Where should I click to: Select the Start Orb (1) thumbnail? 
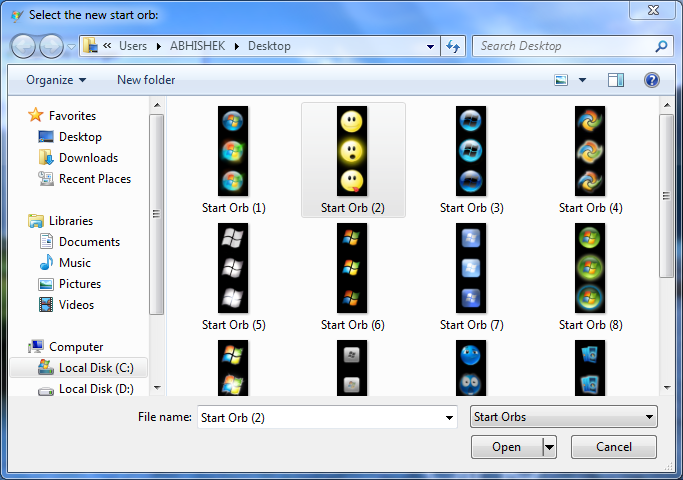[x=233, y=151]
